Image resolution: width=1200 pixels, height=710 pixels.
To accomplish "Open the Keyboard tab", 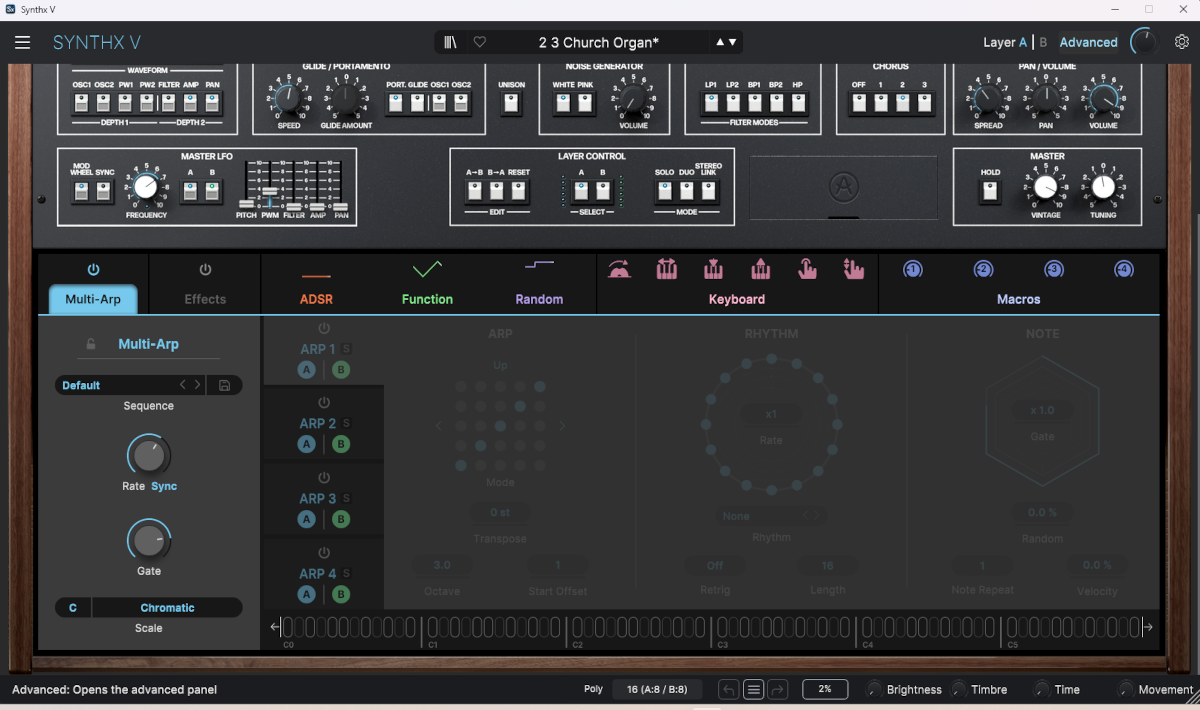I will click(x=737, y=299).
